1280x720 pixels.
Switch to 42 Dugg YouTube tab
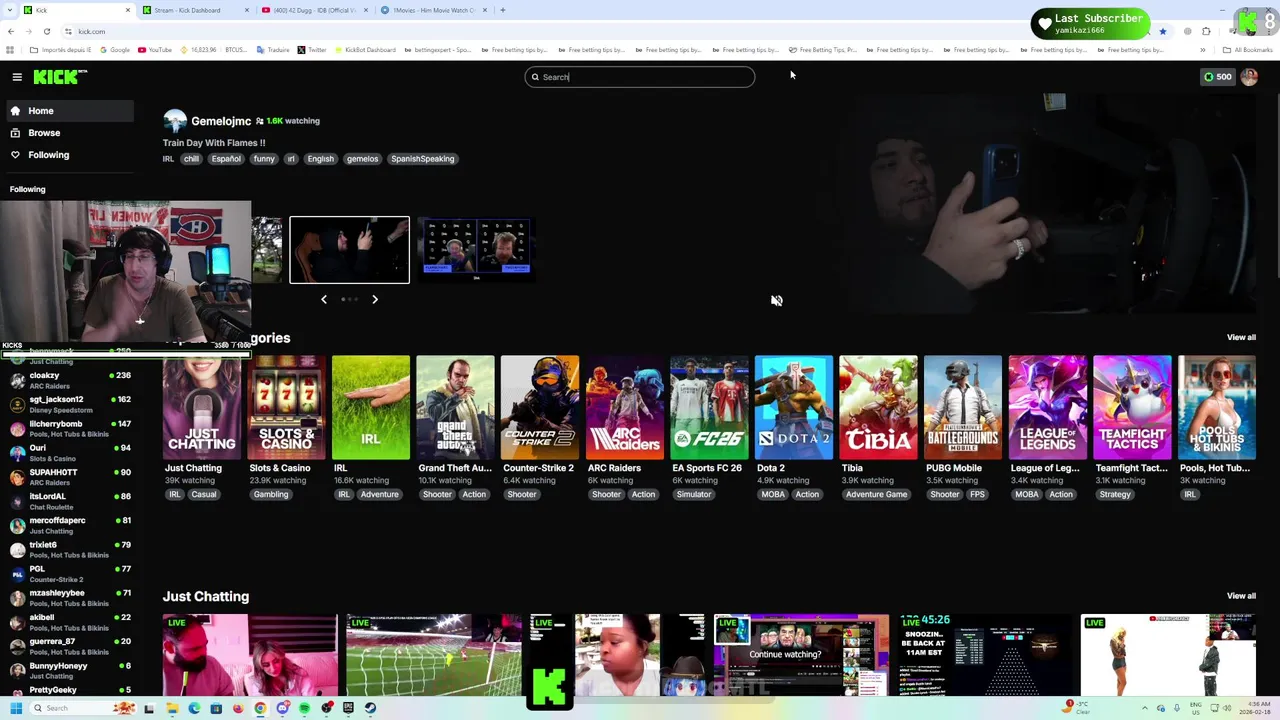click(315, 10)
